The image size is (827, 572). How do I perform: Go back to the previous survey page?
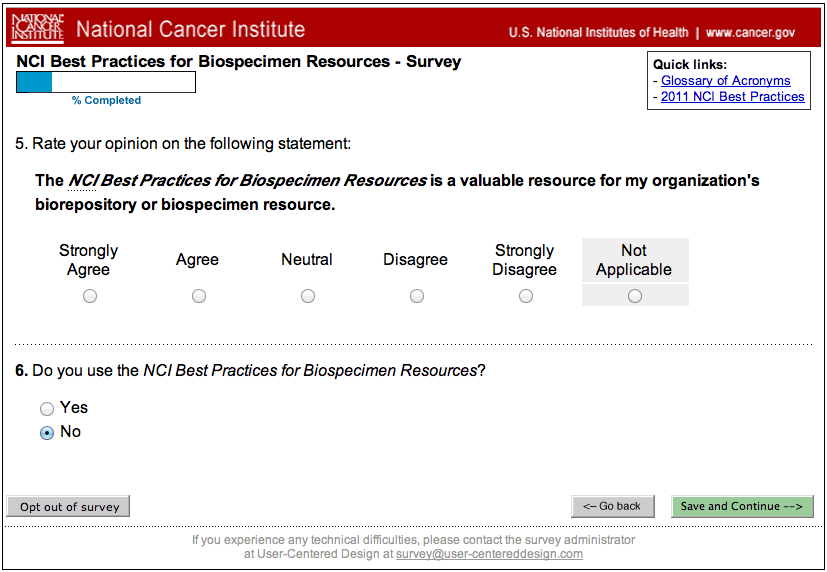tap(613, 506)
